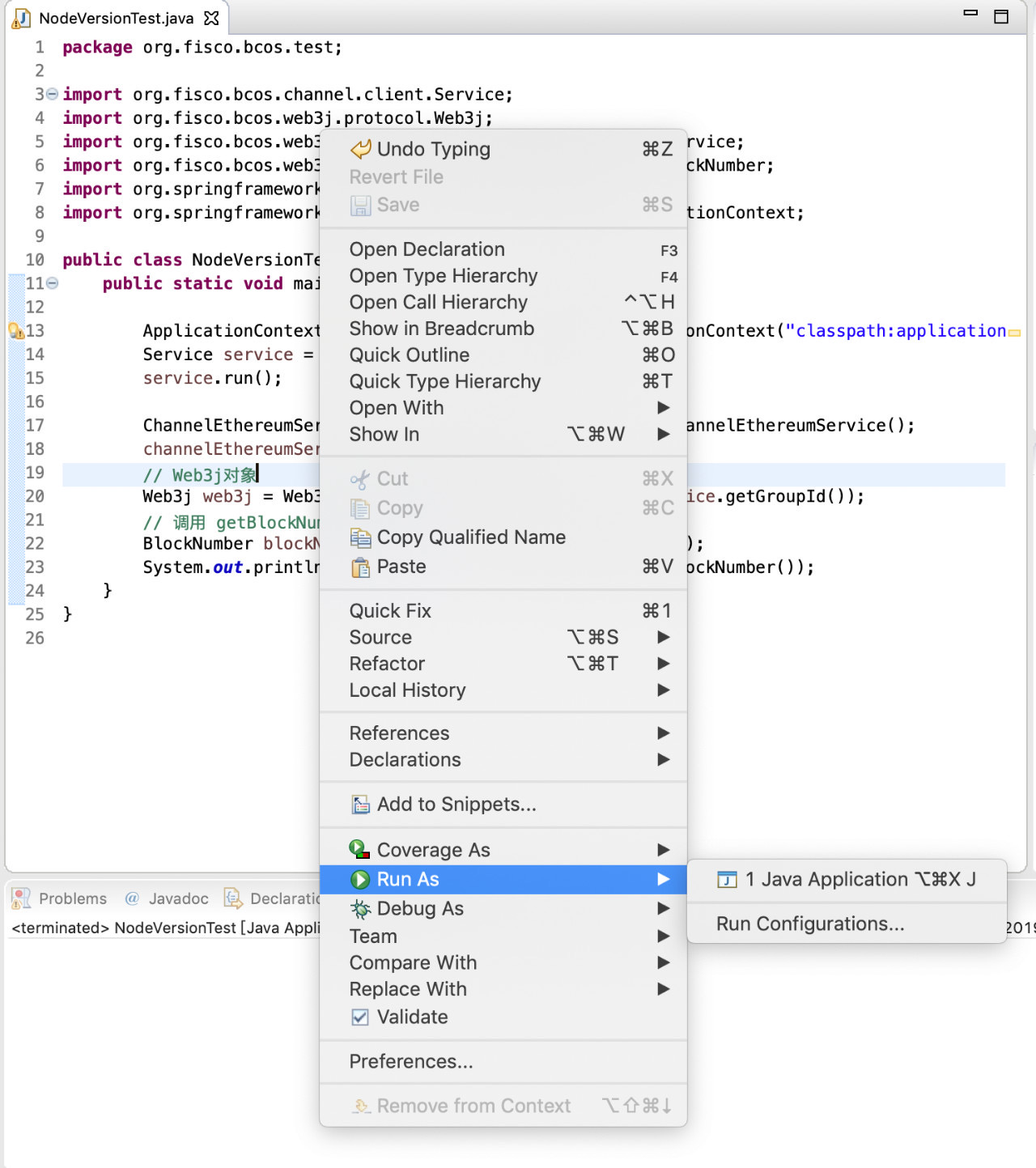The width and height of the screenshot is (1036, 1168).
Task: Expand the Compare With submenu arrow
Action: (x=664, y=962)
